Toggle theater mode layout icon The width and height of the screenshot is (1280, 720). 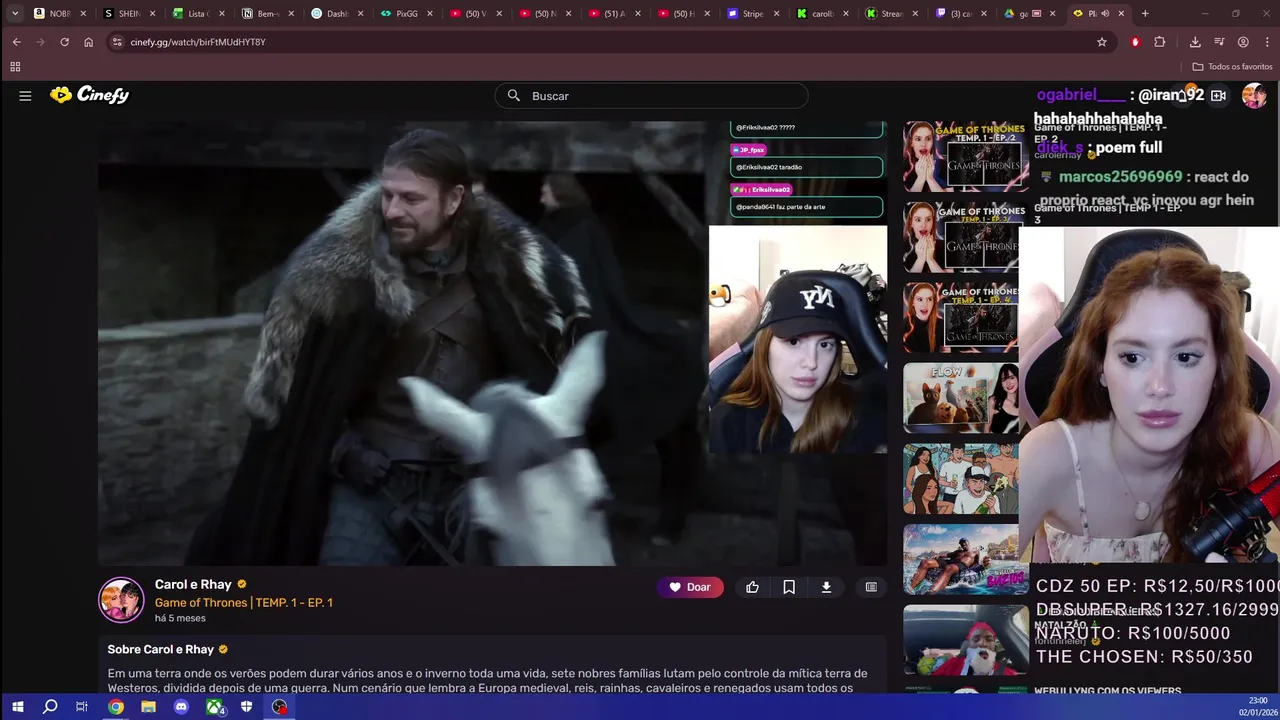click(x=871, y=587)
